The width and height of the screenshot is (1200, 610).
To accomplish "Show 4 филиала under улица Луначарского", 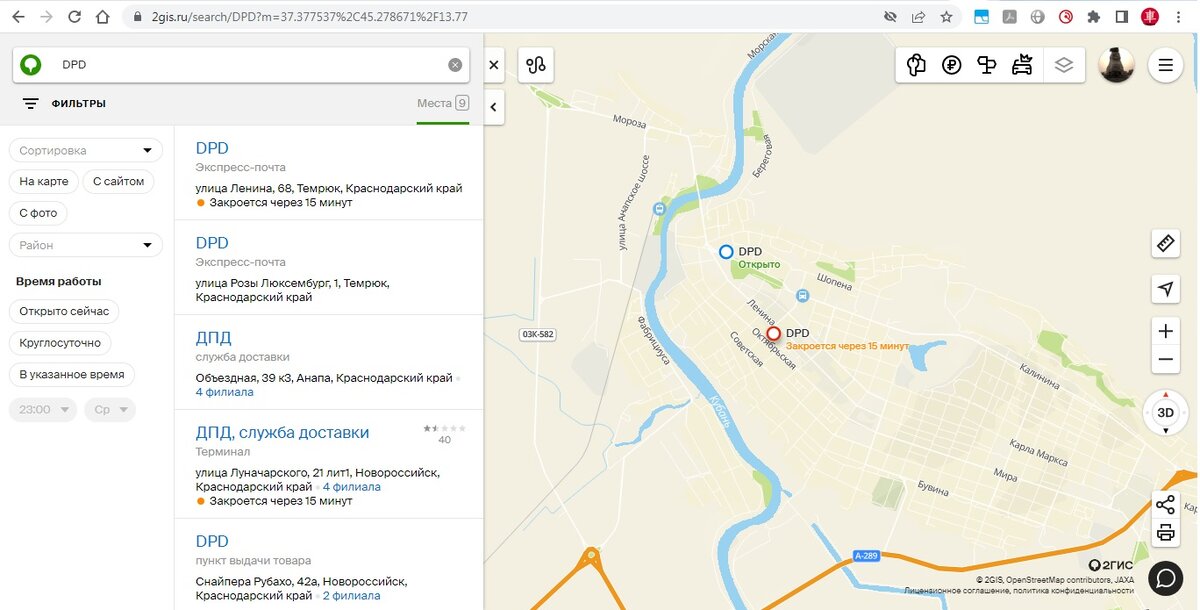I will [351, 487].
